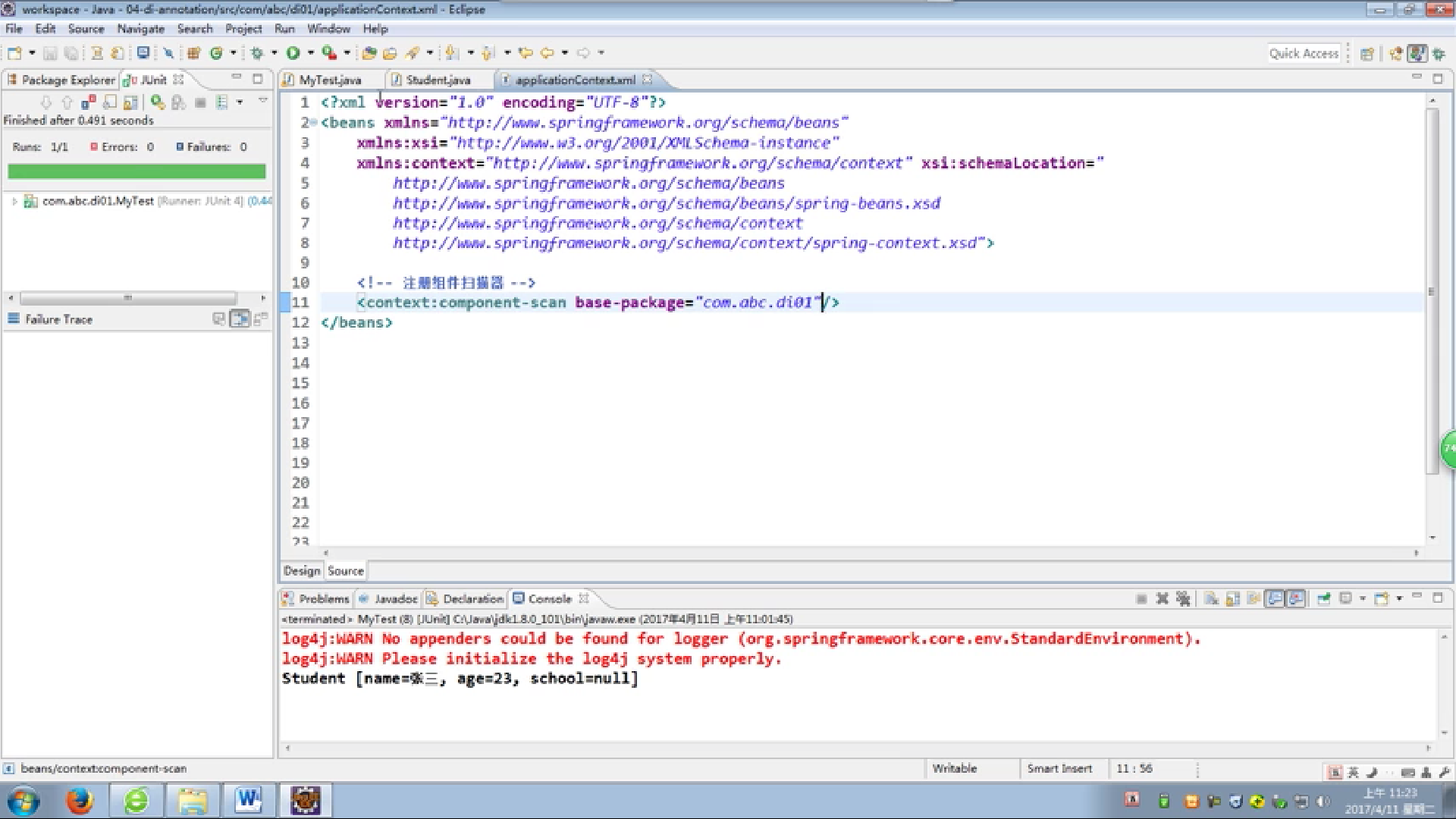1456x819 pixels.
Task: Click the Open Perspective icon near Quick Access
Action: tap(1367, 54)
